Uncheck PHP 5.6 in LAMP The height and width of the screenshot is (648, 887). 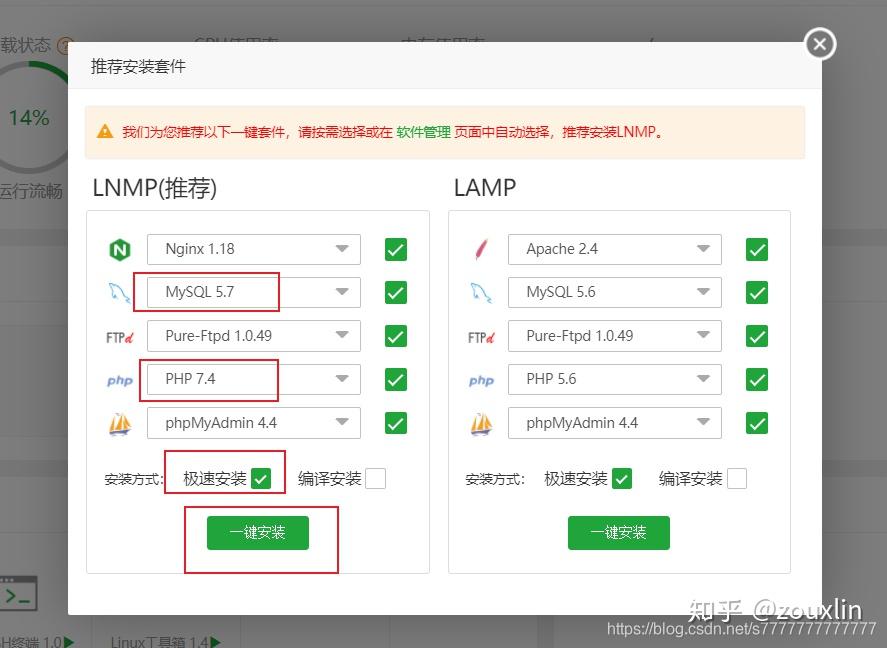(x=757, y=379)
